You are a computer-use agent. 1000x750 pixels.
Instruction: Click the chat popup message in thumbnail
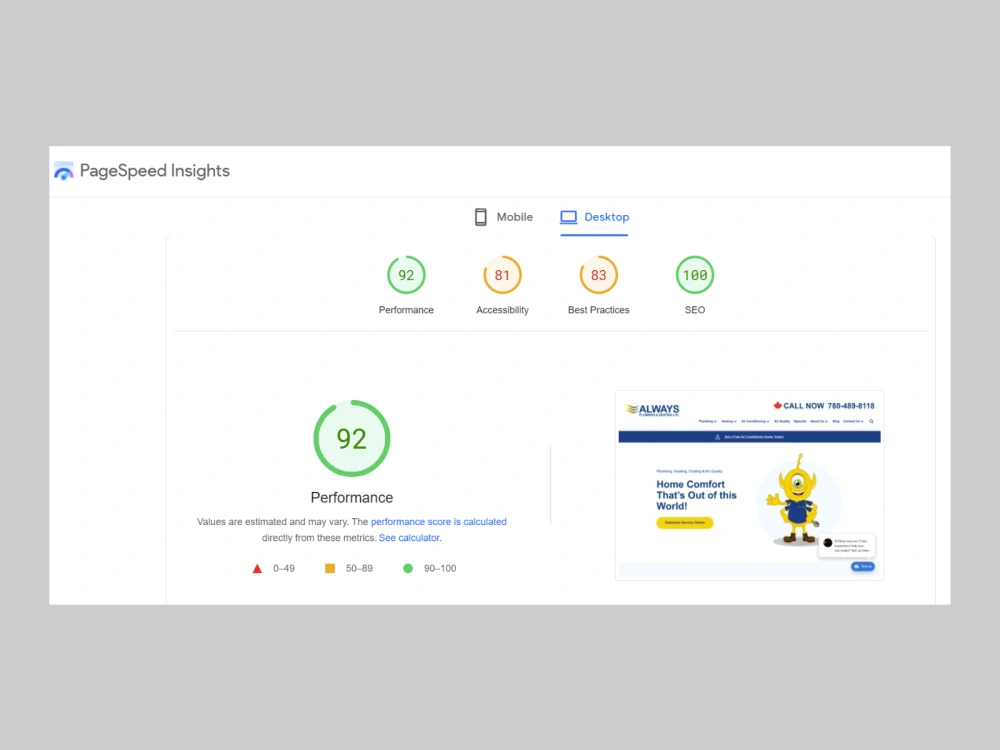847,546
